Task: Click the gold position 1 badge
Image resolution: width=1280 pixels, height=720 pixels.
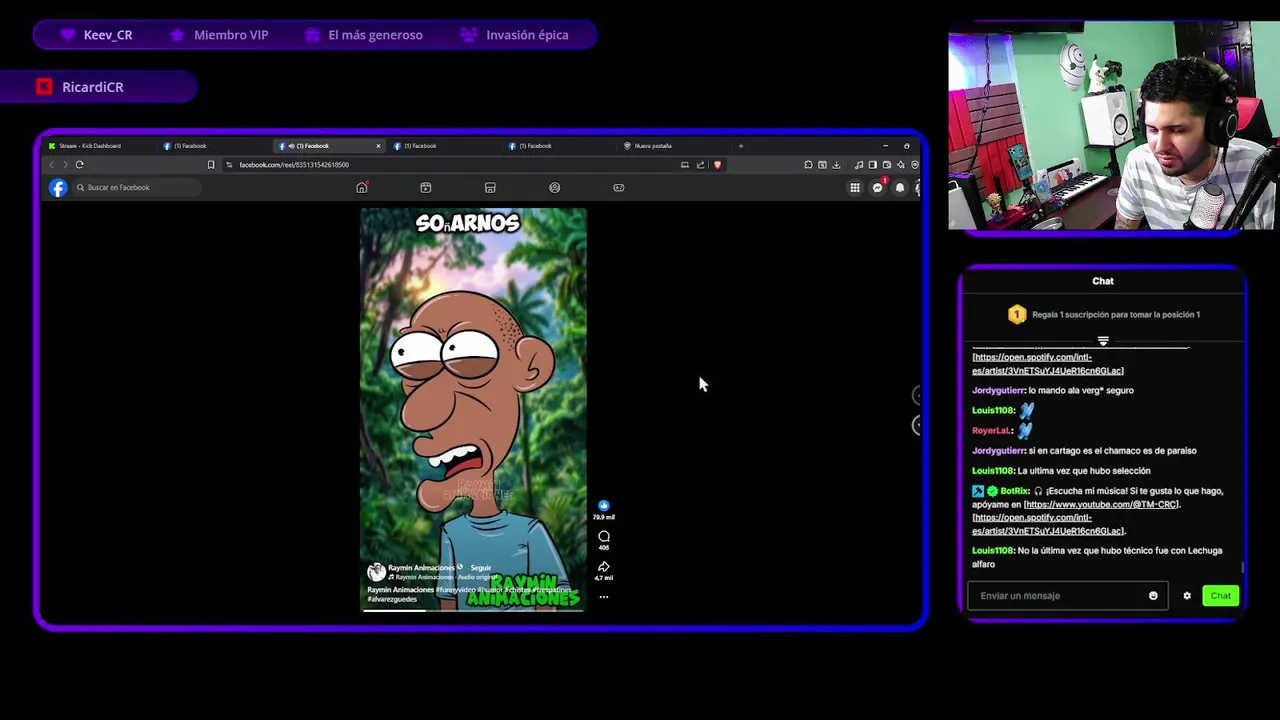Action: click(1017, 314)
